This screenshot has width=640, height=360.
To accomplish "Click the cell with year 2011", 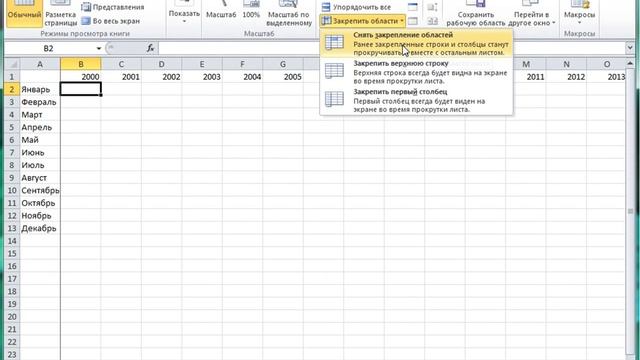I will [526, 77].
